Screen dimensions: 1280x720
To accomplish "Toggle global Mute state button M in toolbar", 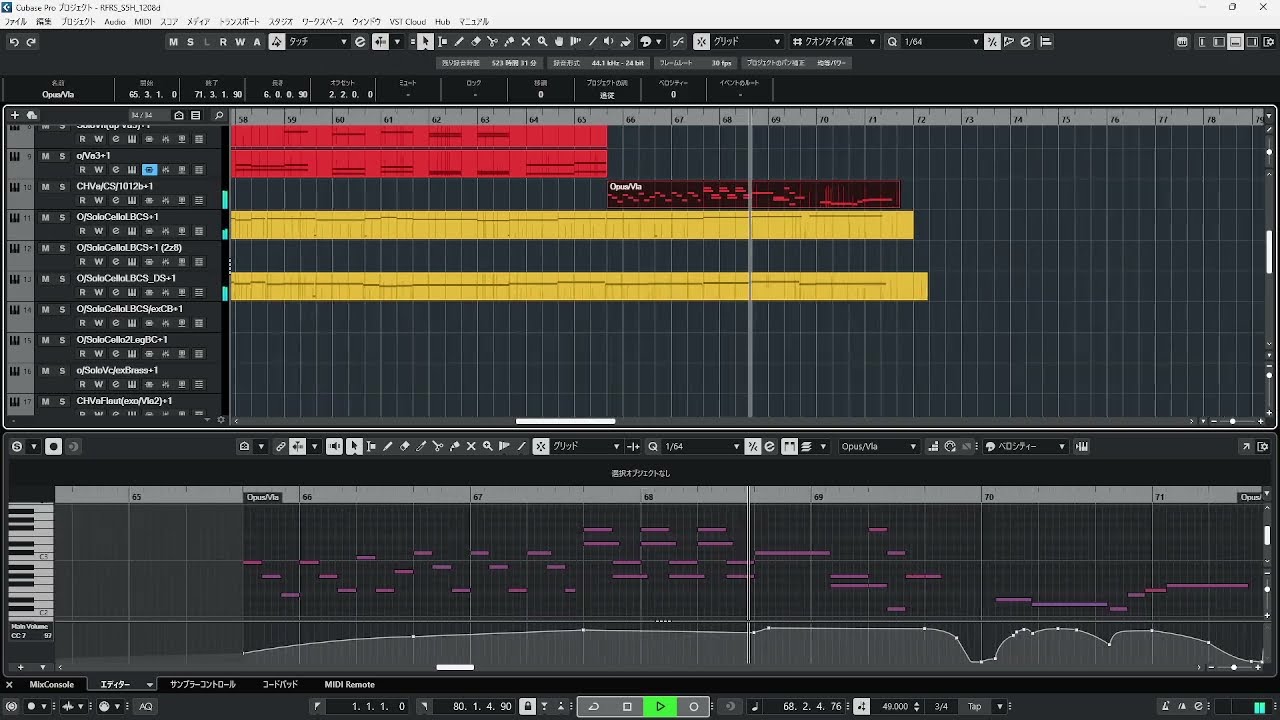I will tap(173, 42).
